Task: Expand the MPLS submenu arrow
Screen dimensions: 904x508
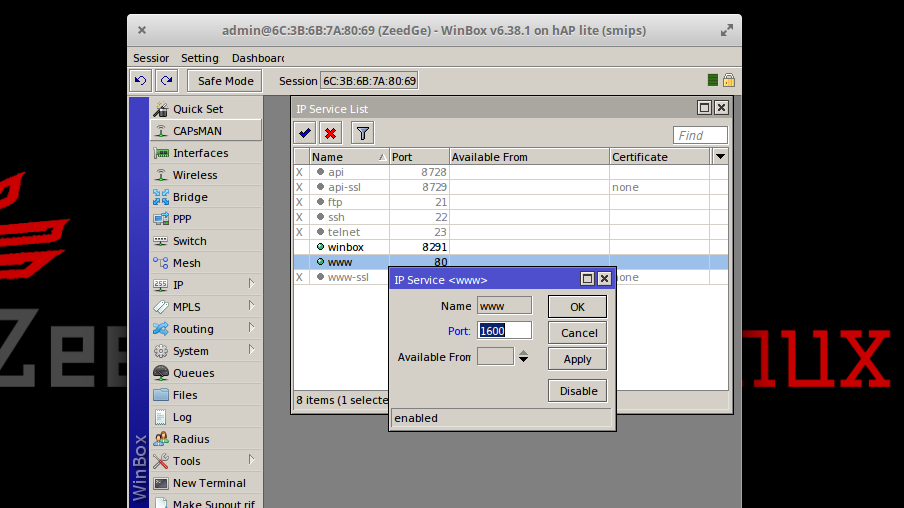Action: pyautogui.click(x=251, y=306)
